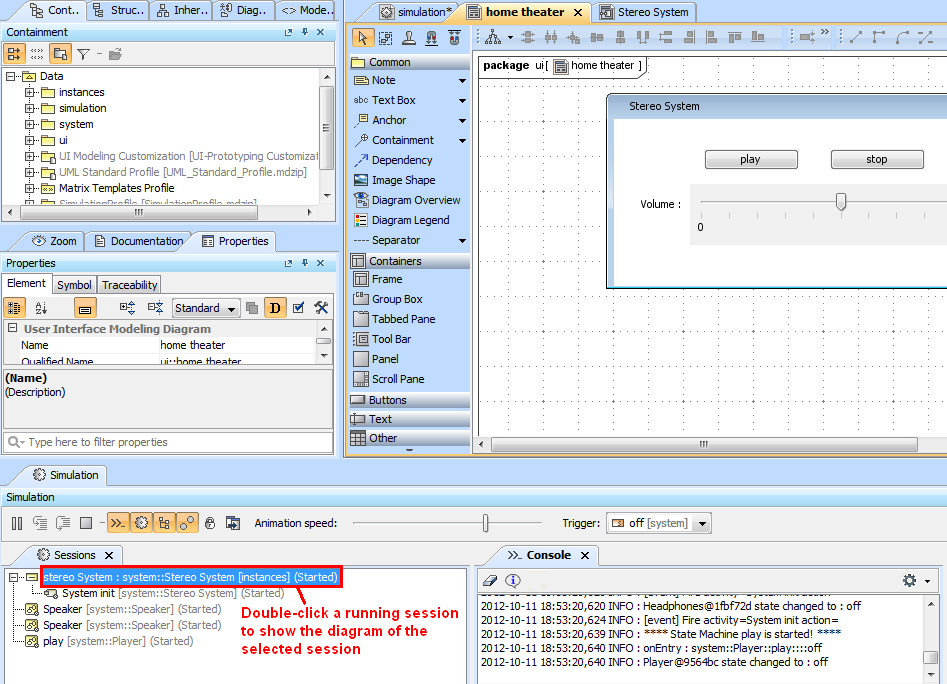Clear the console with the eraser icon
This screenshot has width=947, height=684.
coord(490,580)
